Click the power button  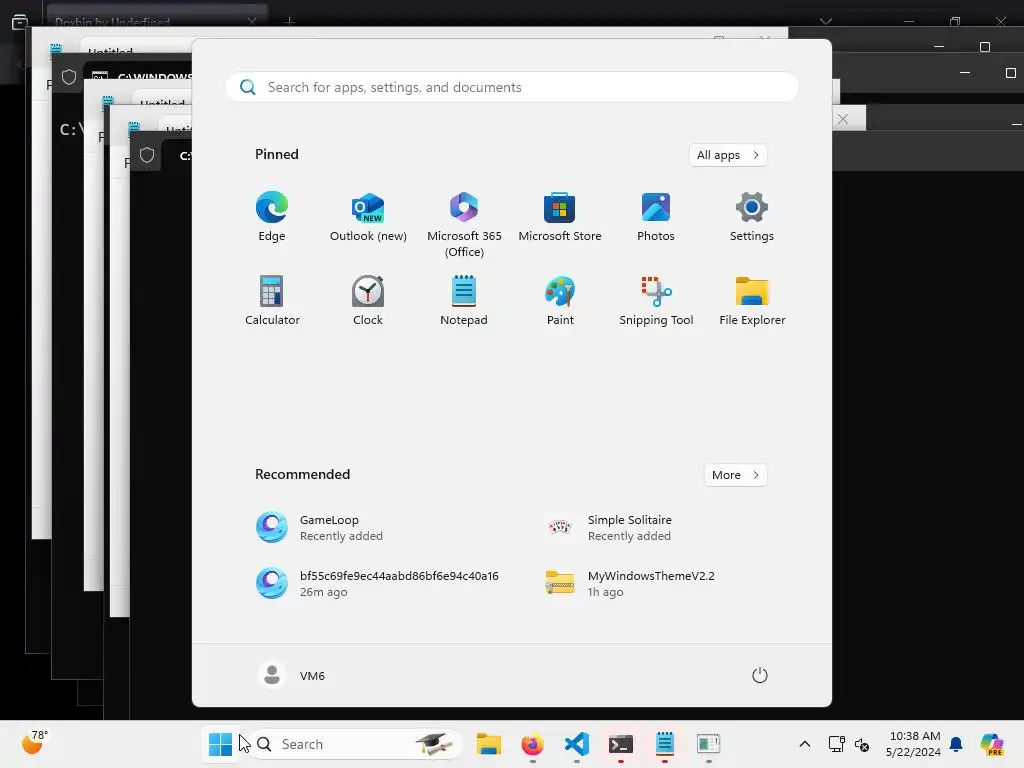click(759, 675)
